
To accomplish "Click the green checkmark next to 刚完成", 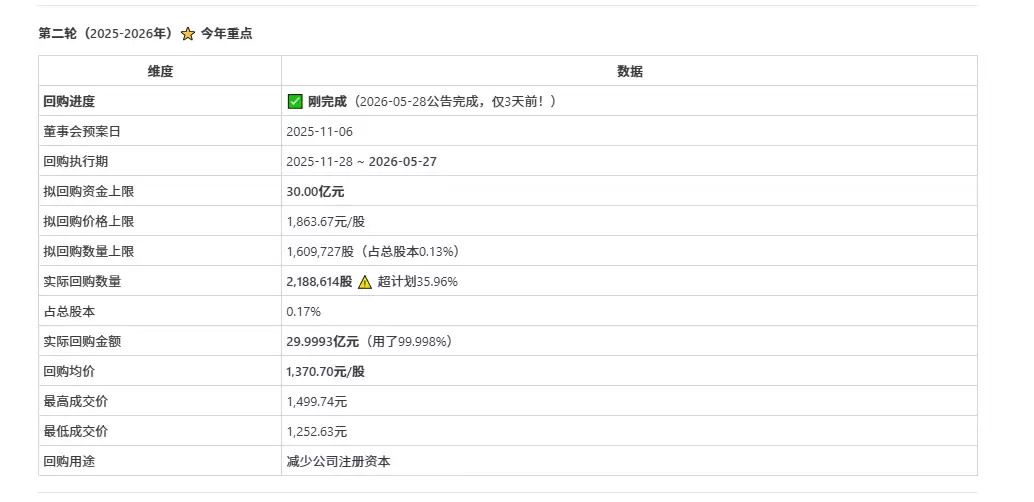I will click(295, 102).
